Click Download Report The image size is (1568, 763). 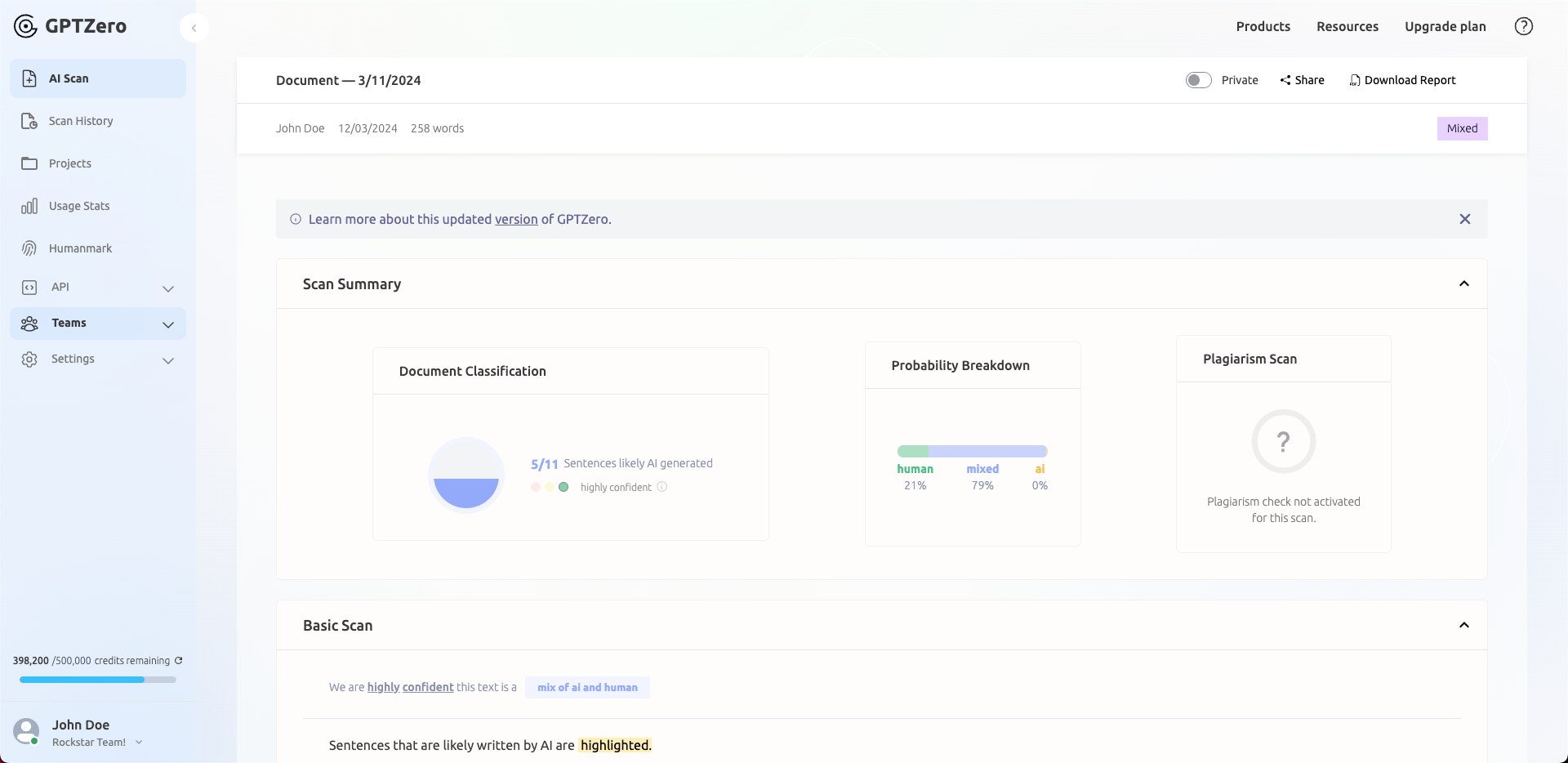pos(1410,80)
